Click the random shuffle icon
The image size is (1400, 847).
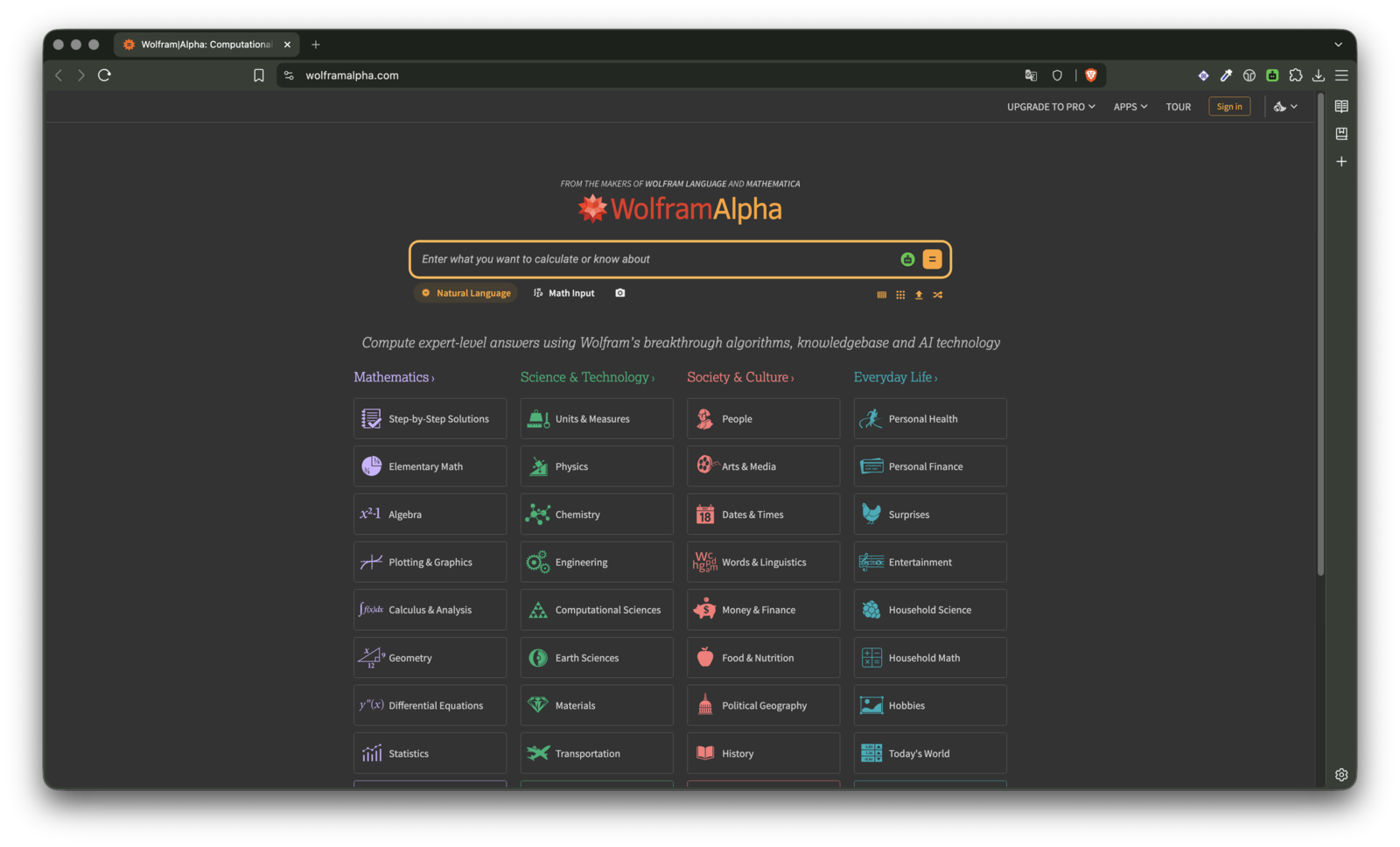(x=937, y=295)
